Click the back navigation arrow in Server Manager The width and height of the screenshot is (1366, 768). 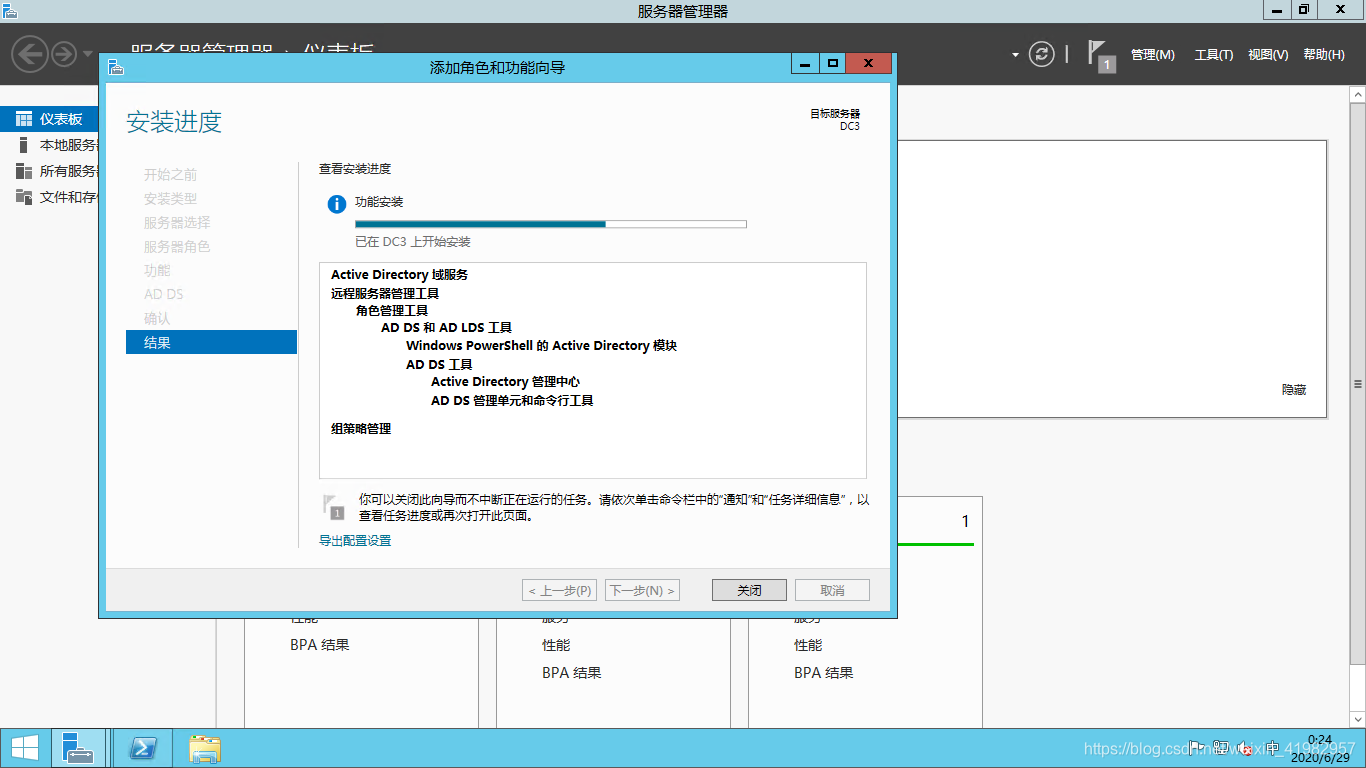[x=30, y=53]
